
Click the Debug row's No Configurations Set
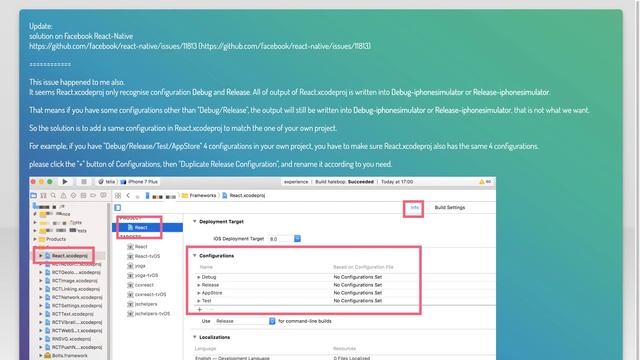[x=358, y=277]
